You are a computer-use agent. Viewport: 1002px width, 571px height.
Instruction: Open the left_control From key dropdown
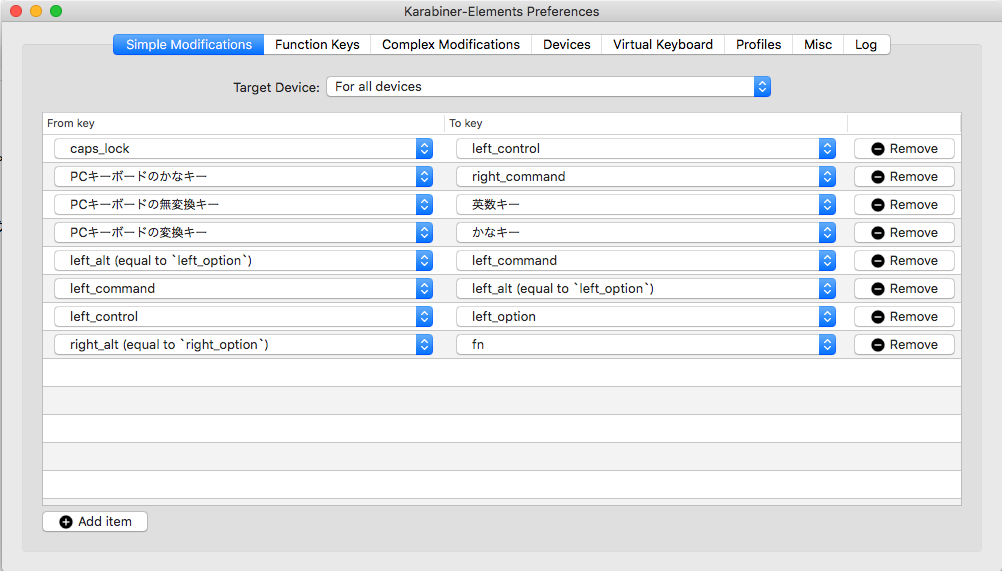[243, 317]
